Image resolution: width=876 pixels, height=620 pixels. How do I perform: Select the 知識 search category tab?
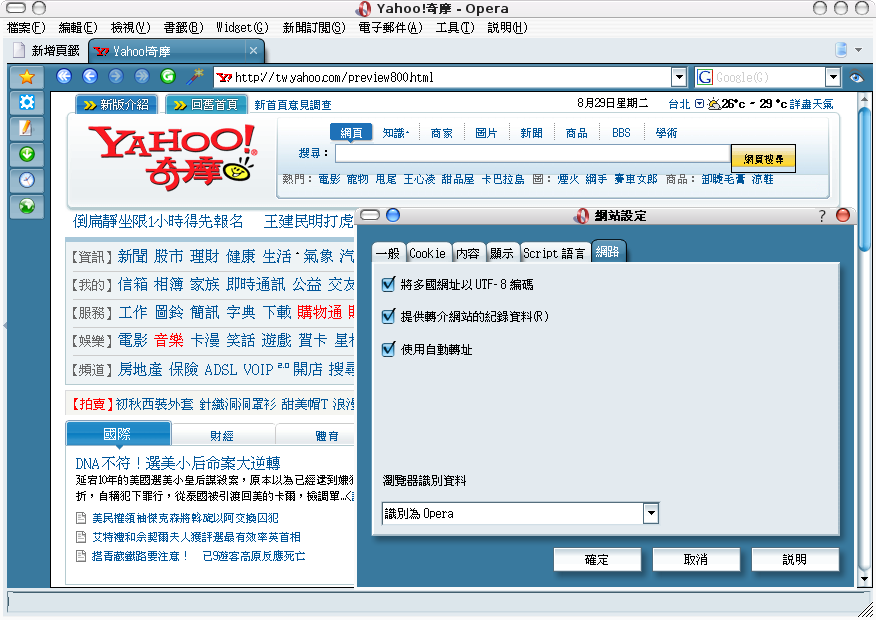pyautogui.click(x=396, y=133)
